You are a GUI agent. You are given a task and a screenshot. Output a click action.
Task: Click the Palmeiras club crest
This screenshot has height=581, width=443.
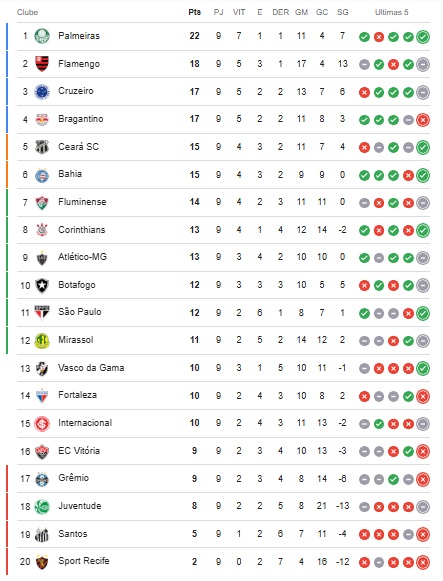(42, 36)
